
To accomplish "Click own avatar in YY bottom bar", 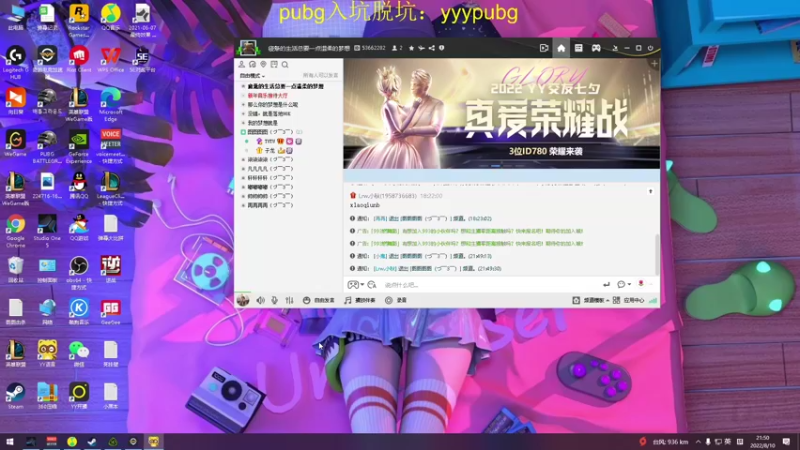I will 243,300.
